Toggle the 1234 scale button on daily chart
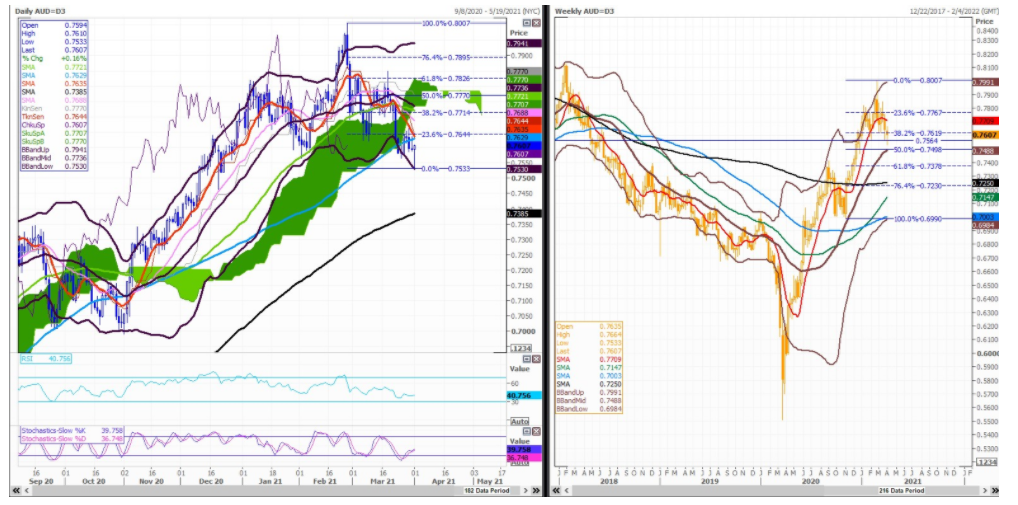 coord(522,347)
